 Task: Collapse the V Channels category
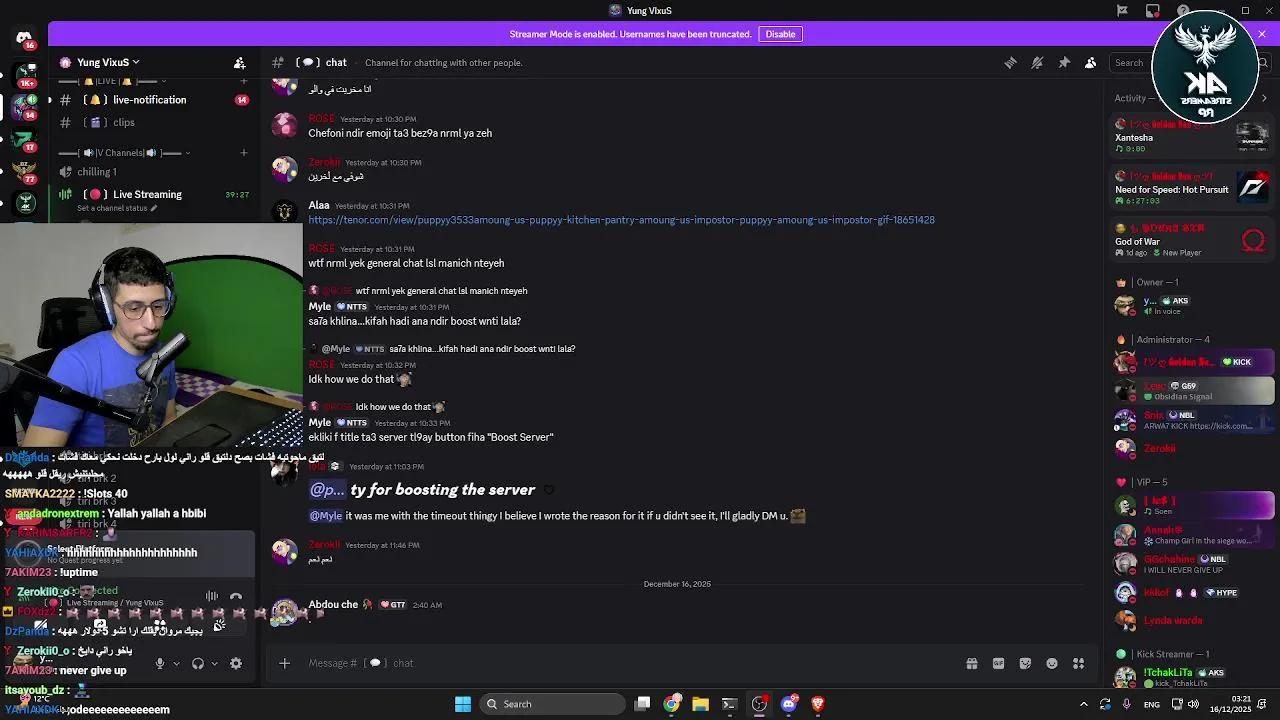coord(124,153)
